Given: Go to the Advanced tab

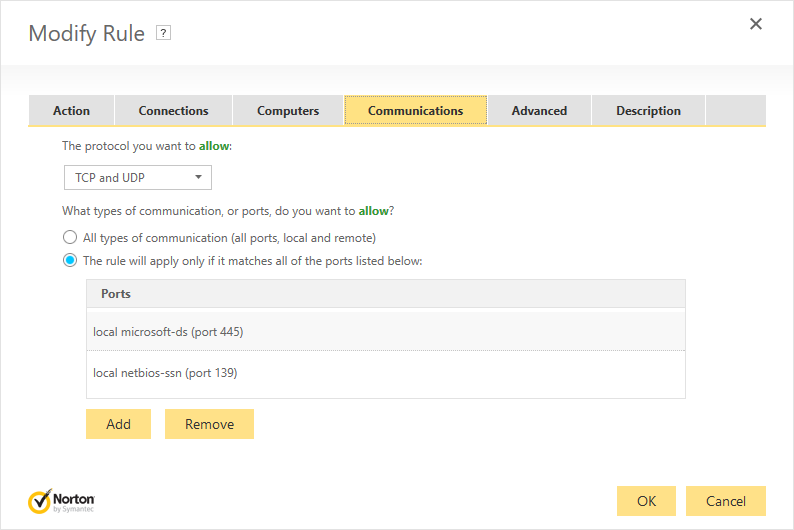Looking at the screenshot, I should (x=539, y=110).
